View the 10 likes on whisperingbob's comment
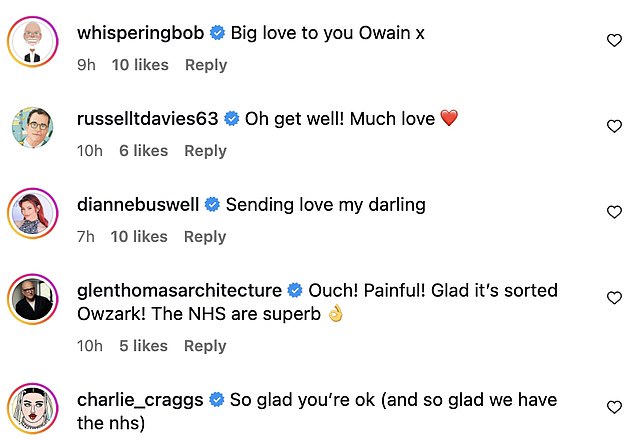 point(139,65)
